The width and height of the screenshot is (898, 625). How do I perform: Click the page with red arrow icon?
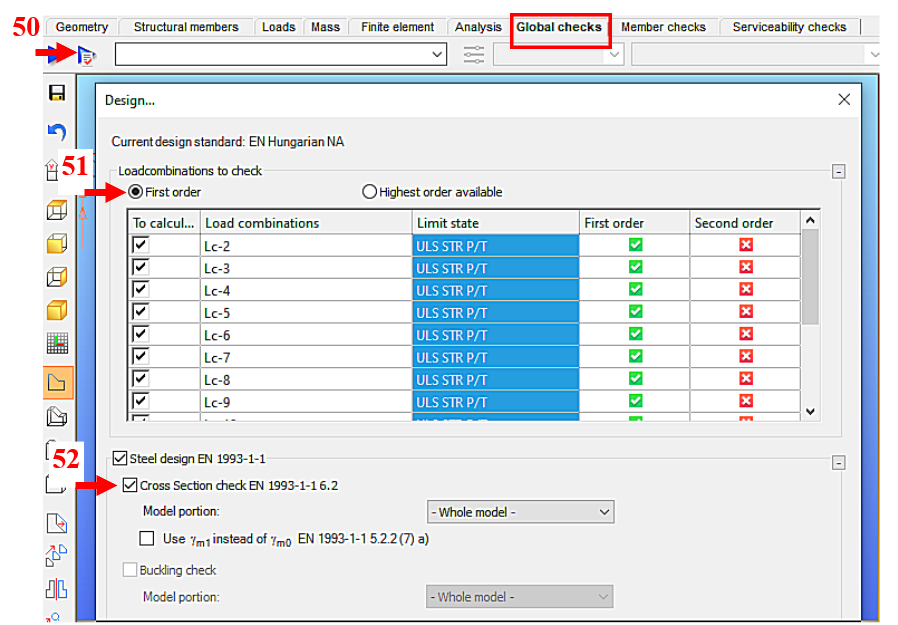coord(57,523)
